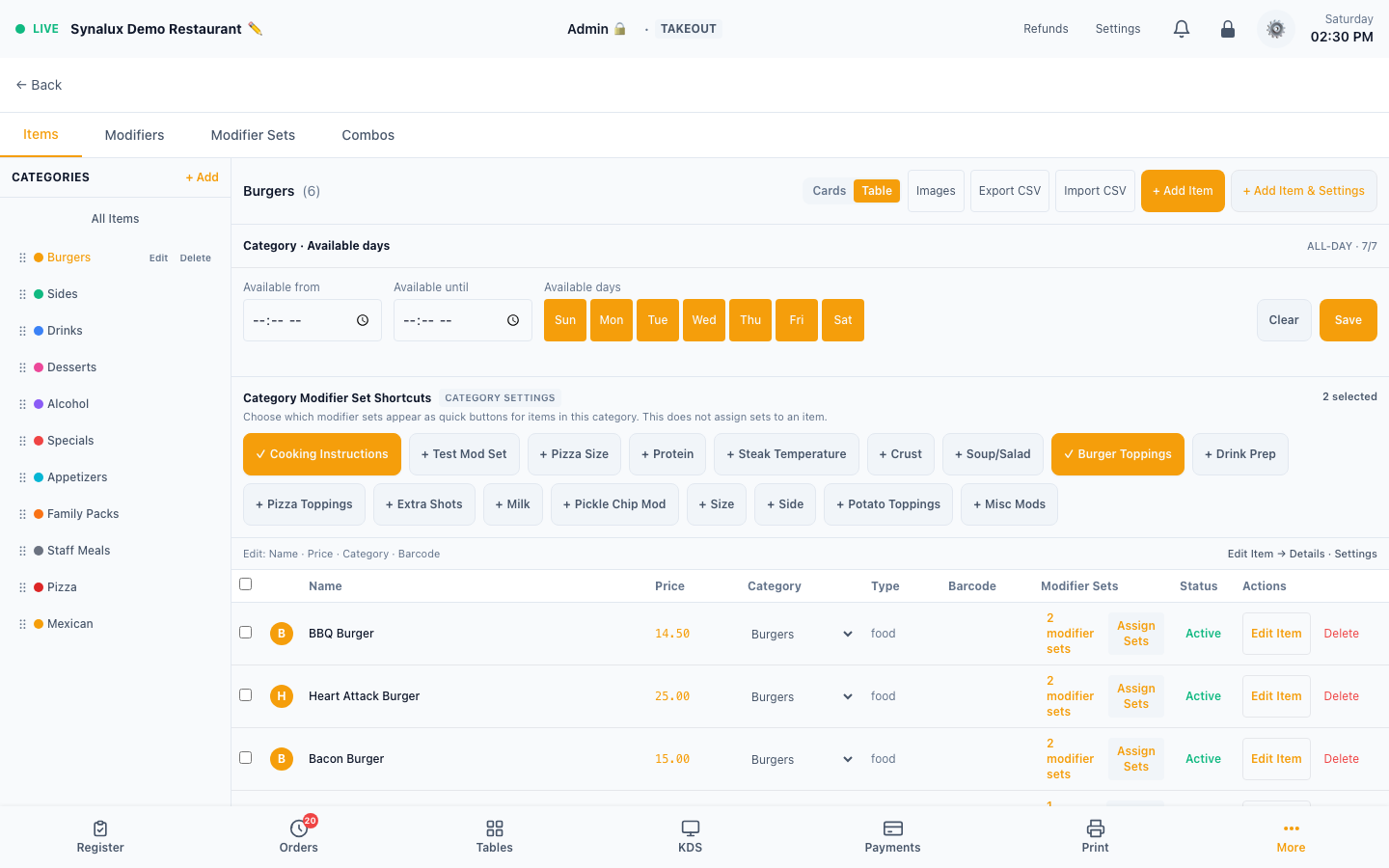The width and height of the screenshot is (1389, 868).
Task: Check the Heart Attack Burger row checkbox
Action: click(x=246, y=695)
